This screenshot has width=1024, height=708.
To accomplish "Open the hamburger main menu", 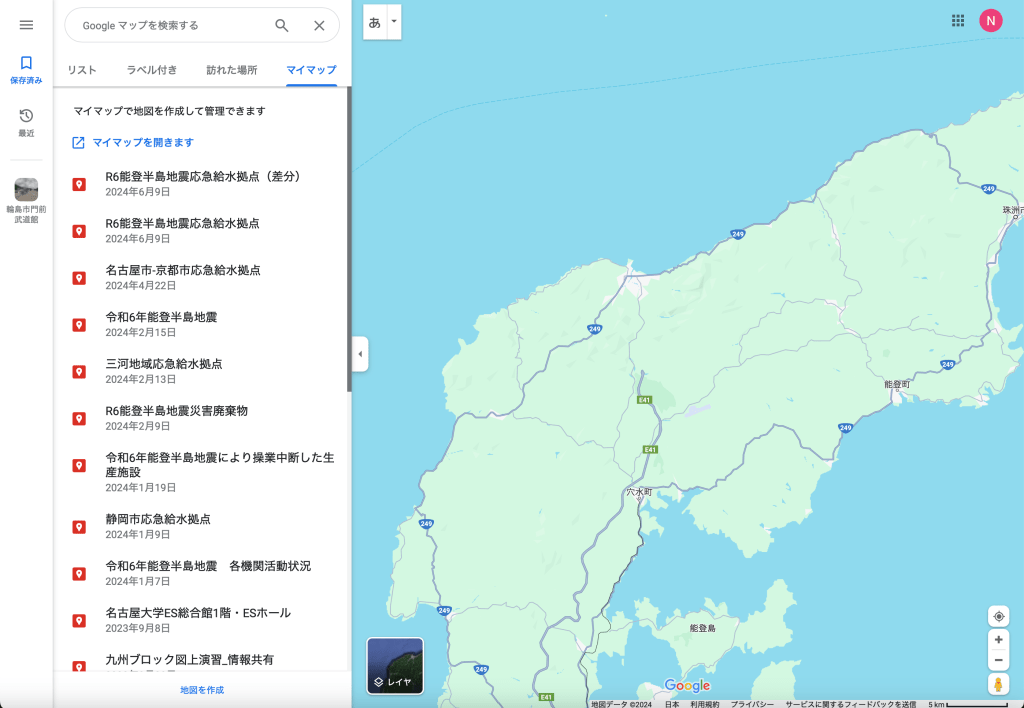I will 26,25.
